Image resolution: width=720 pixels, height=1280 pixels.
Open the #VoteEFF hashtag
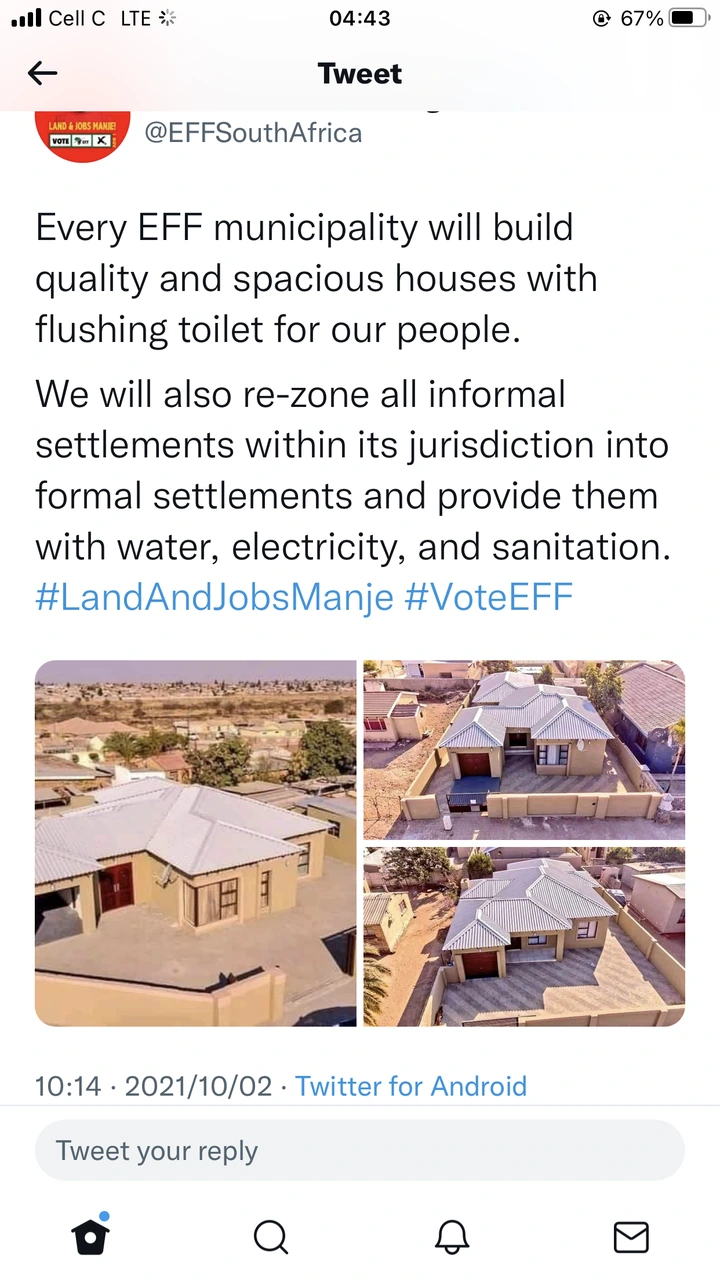coord(489,598)
